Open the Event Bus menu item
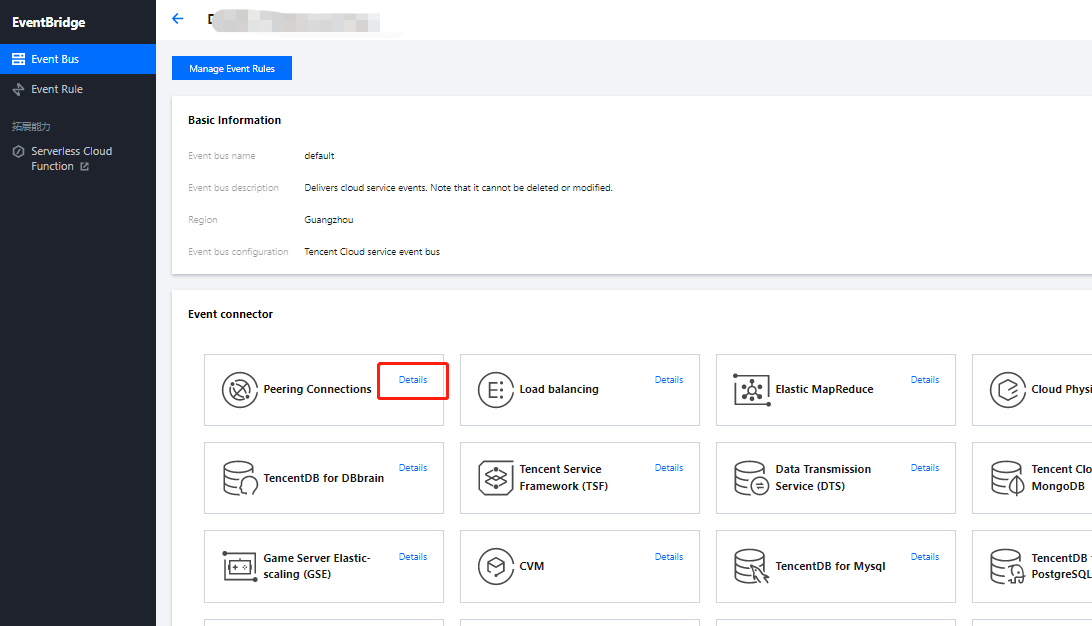The width and height of the screenshot is (1092, 626). pos(55,59)
